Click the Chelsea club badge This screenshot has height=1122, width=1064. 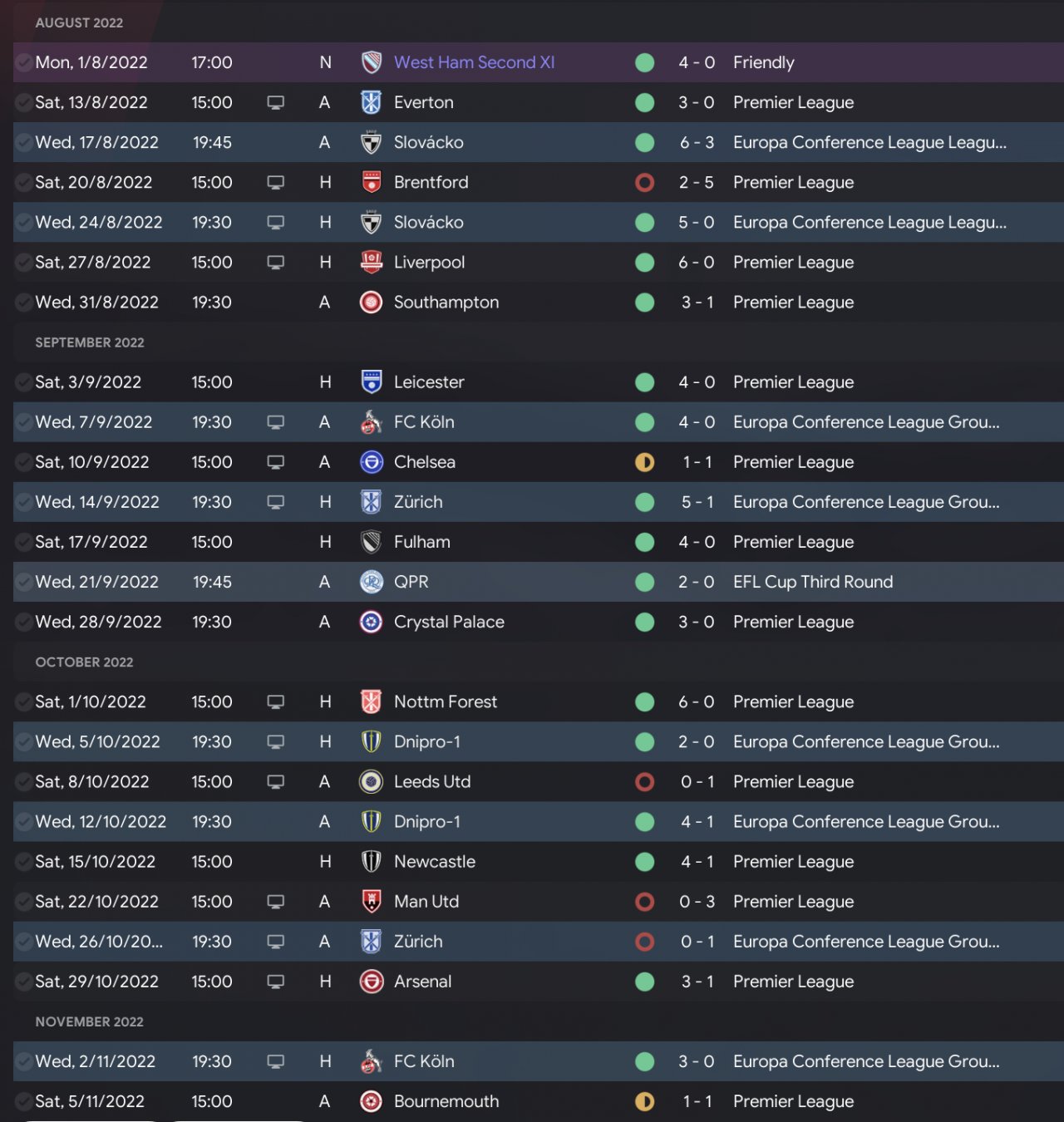pos(371,462)
